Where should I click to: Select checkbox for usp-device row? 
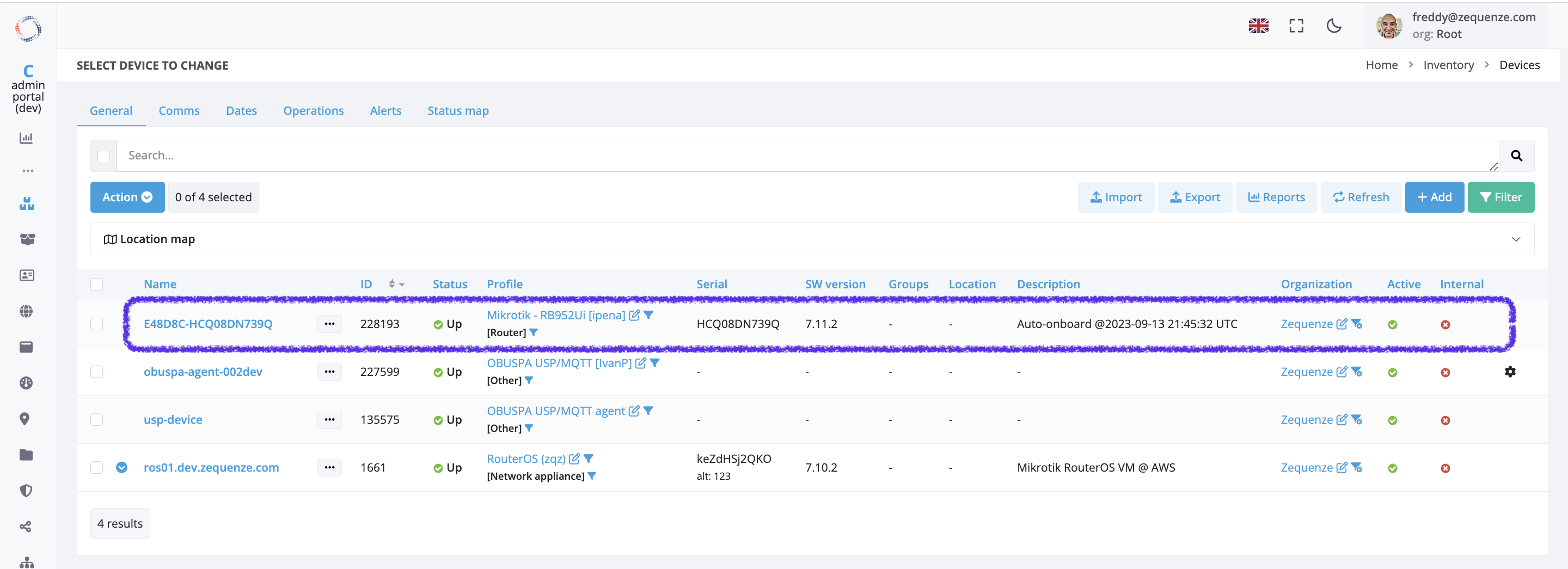tap(97, 420)
